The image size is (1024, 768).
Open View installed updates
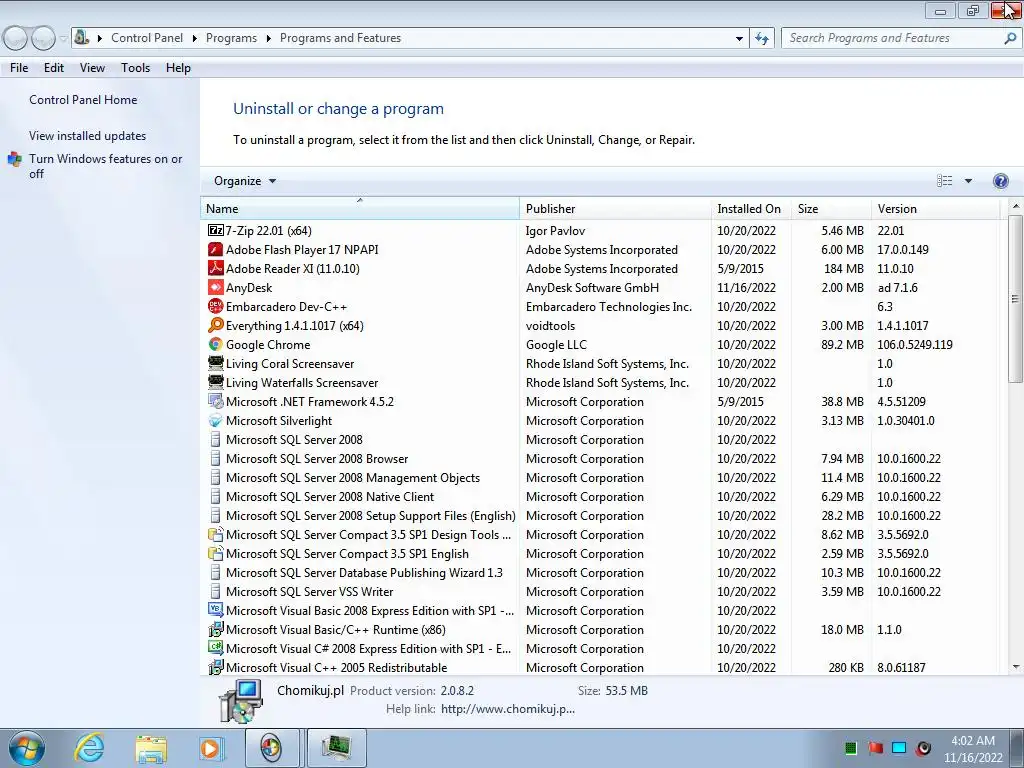(88, 136)
